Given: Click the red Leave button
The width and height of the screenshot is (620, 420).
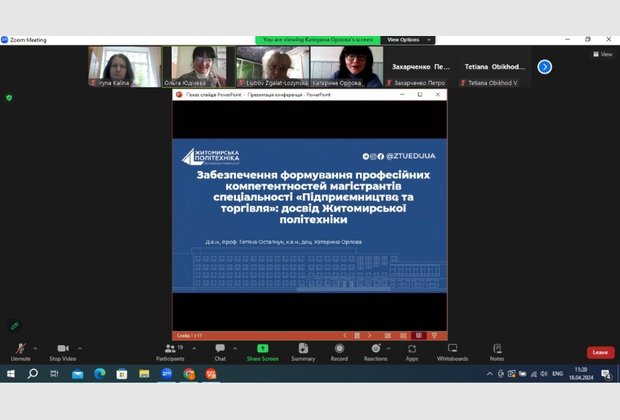Looking at the screenshot, I should (600, 352).
